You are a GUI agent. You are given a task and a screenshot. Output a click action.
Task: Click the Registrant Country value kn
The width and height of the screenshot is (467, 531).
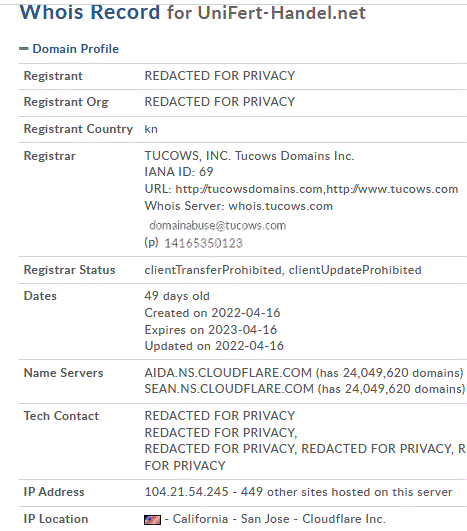(x=151, y=129)
